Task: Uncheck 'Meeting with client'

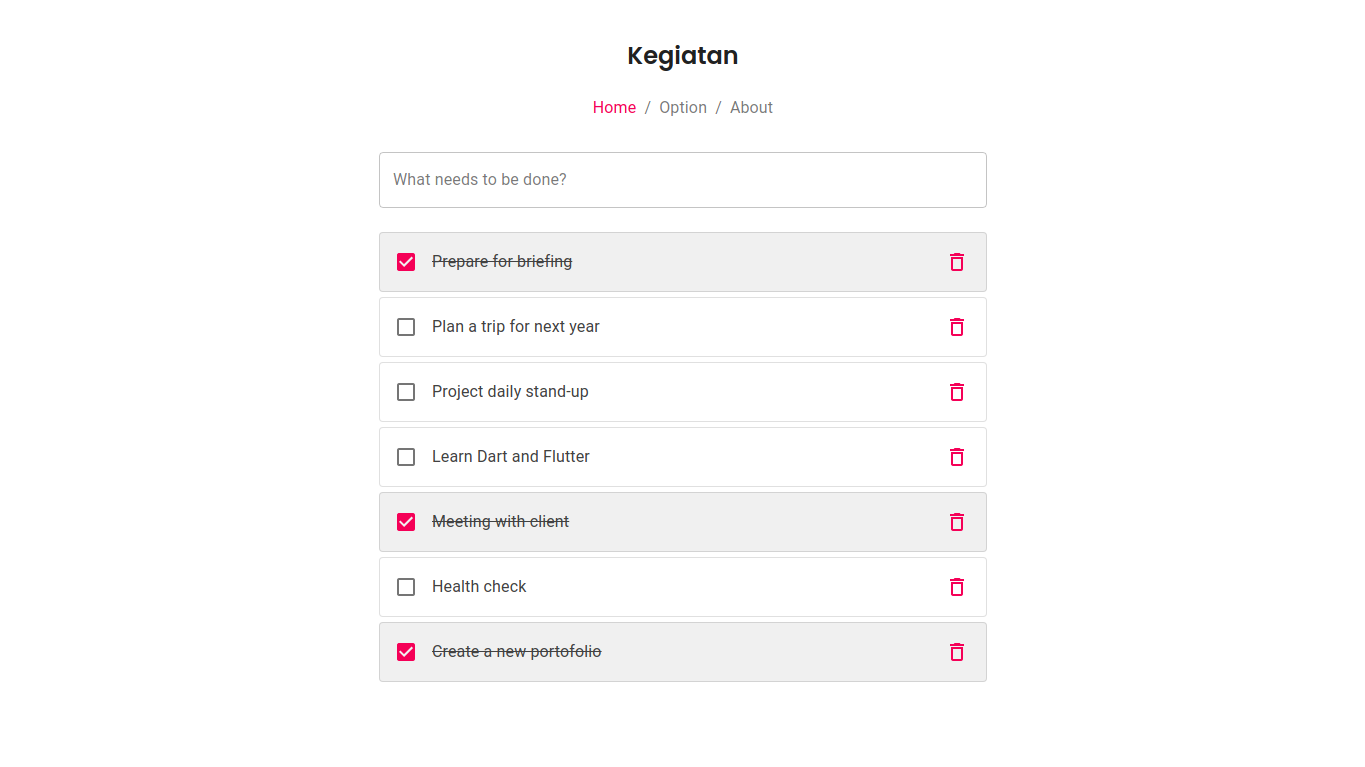Action: [406, 522]
